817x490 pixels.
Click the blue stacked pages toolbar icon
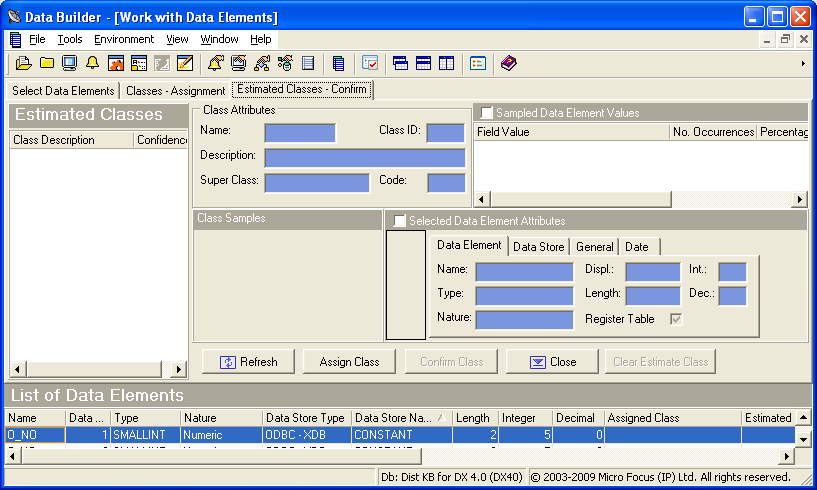pyautogui.click(x=338, y=63)
